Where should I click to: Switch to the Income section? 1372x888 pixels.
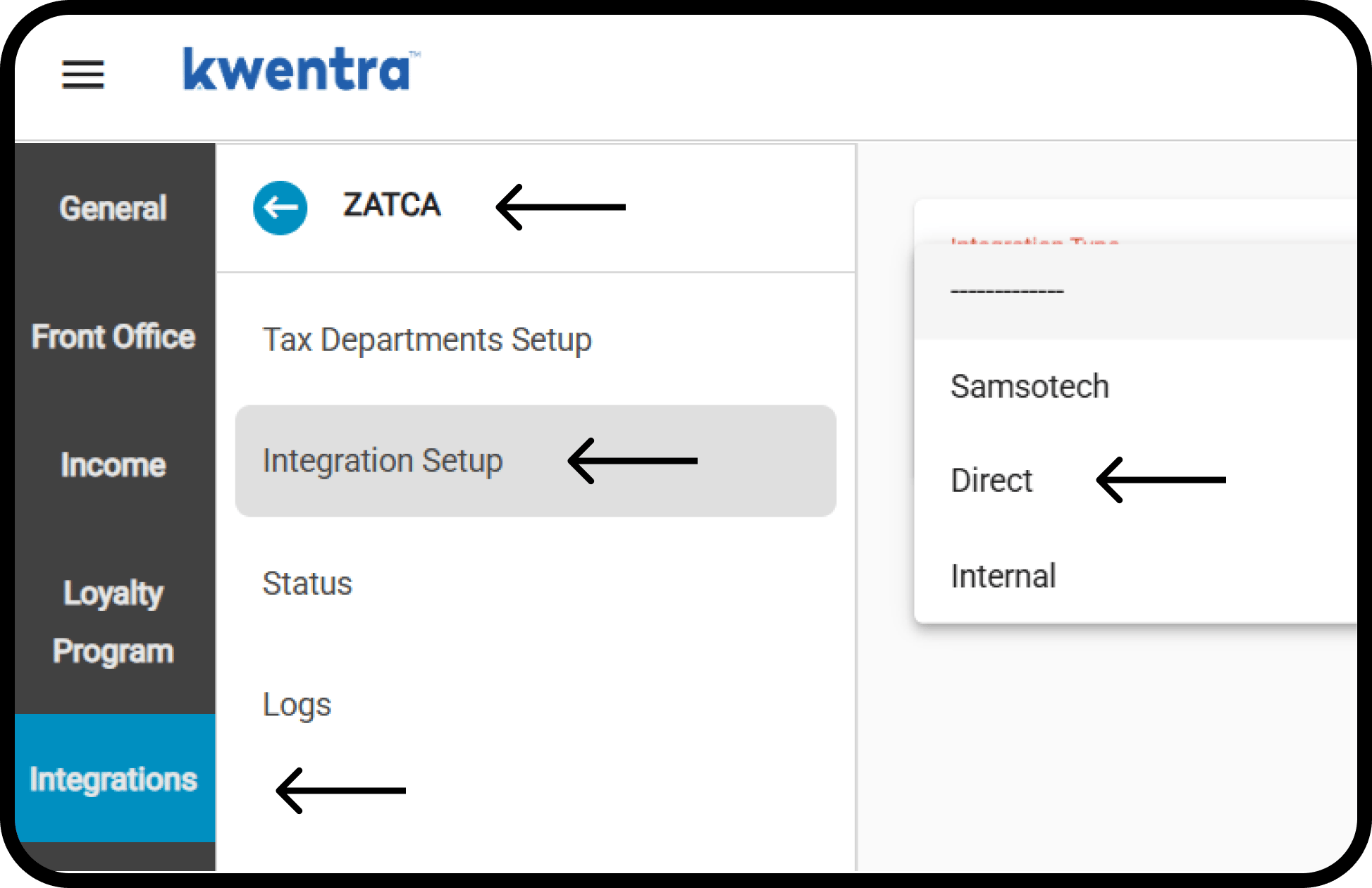(x=113, y=464)
